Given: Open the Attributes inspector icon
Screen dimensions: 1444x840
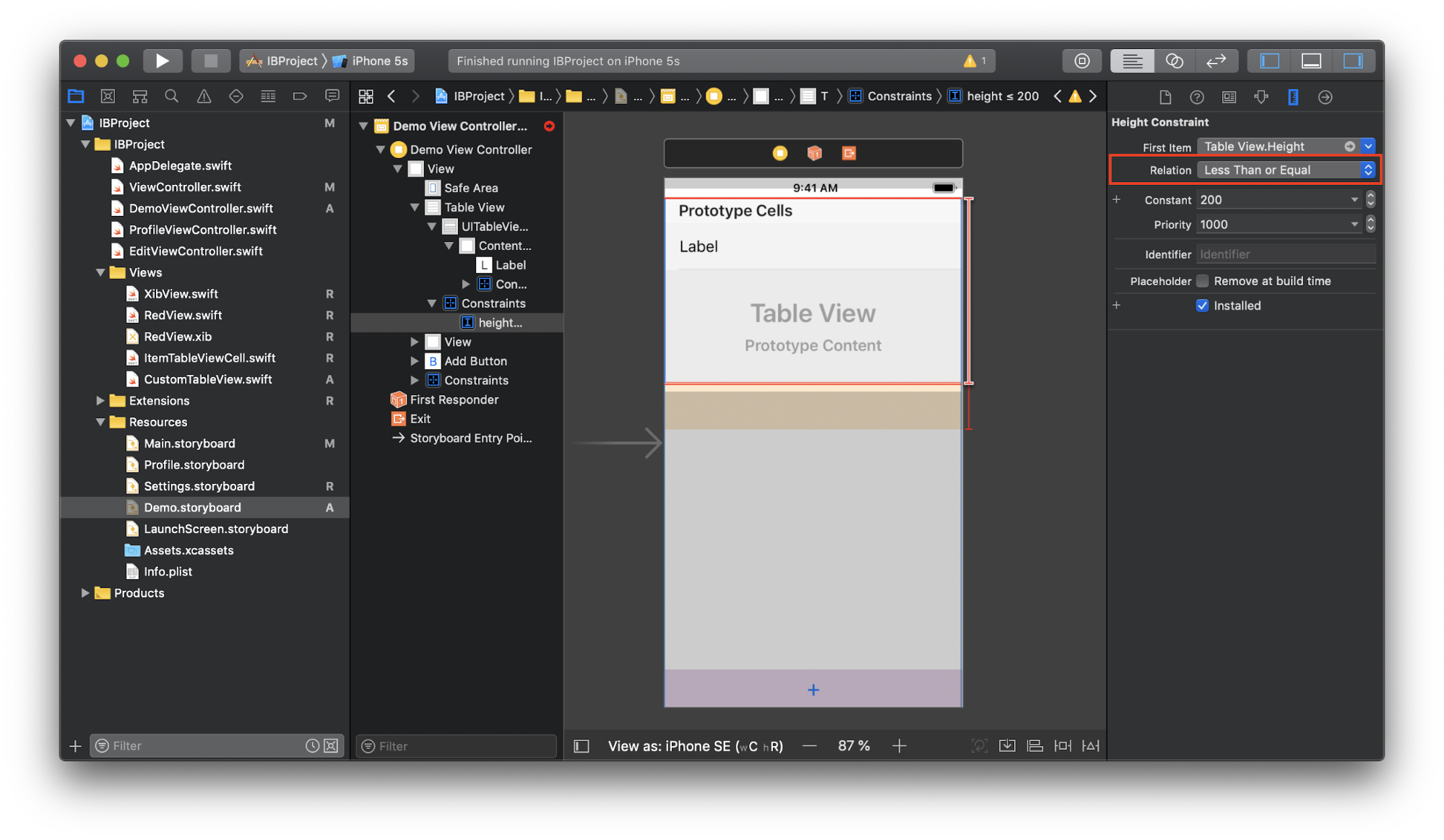Looking at the screenshot, I should click(x=1261, y=97).
